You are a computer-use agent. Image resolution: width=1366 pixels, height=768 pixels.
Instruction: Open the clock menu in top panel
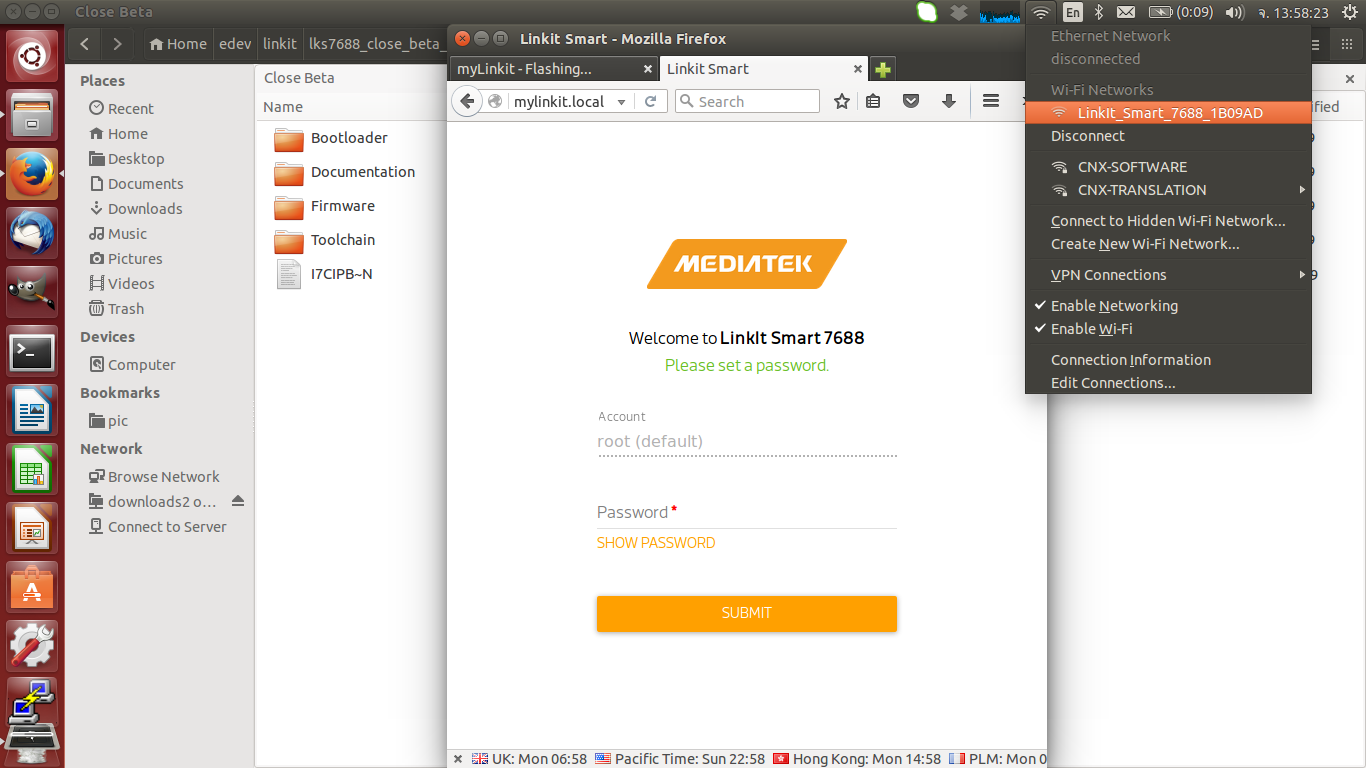click(x=1292, y=12)
